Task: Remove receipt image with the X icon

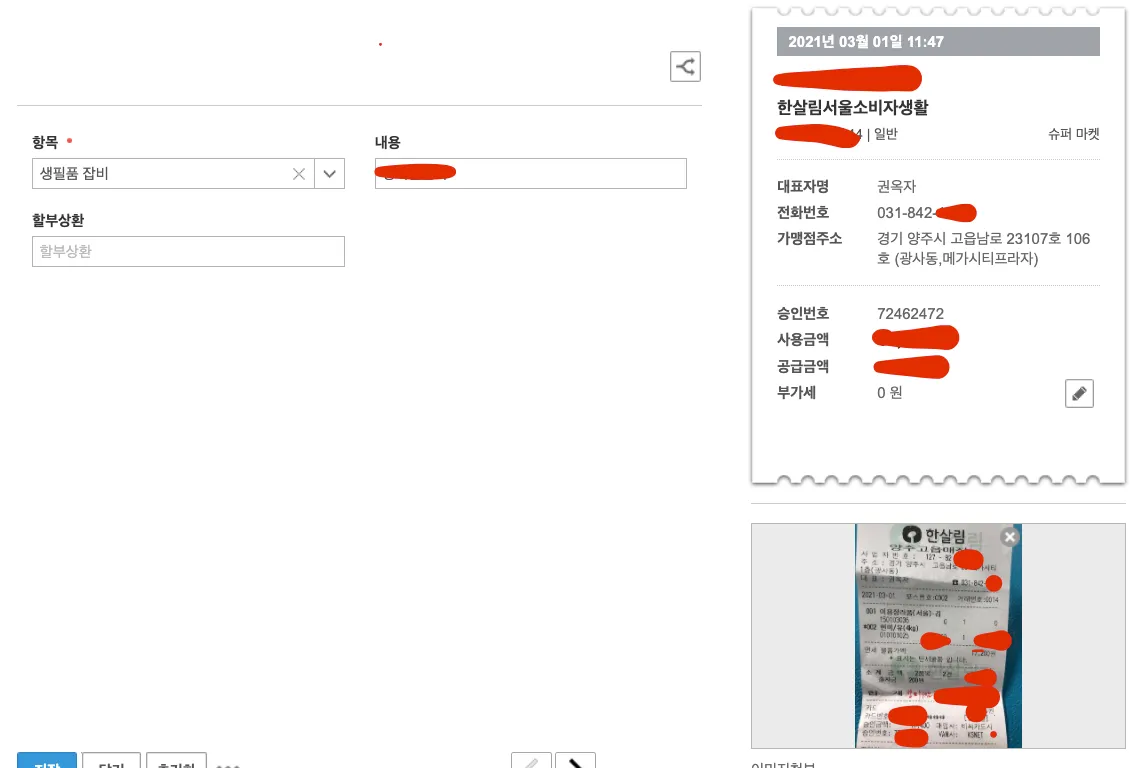Action: [1010, 537]
